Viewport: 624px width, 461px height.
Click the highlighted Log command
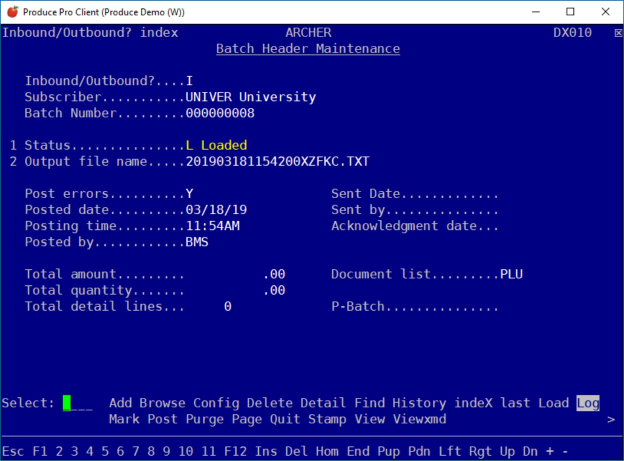[x=588, y=403]
